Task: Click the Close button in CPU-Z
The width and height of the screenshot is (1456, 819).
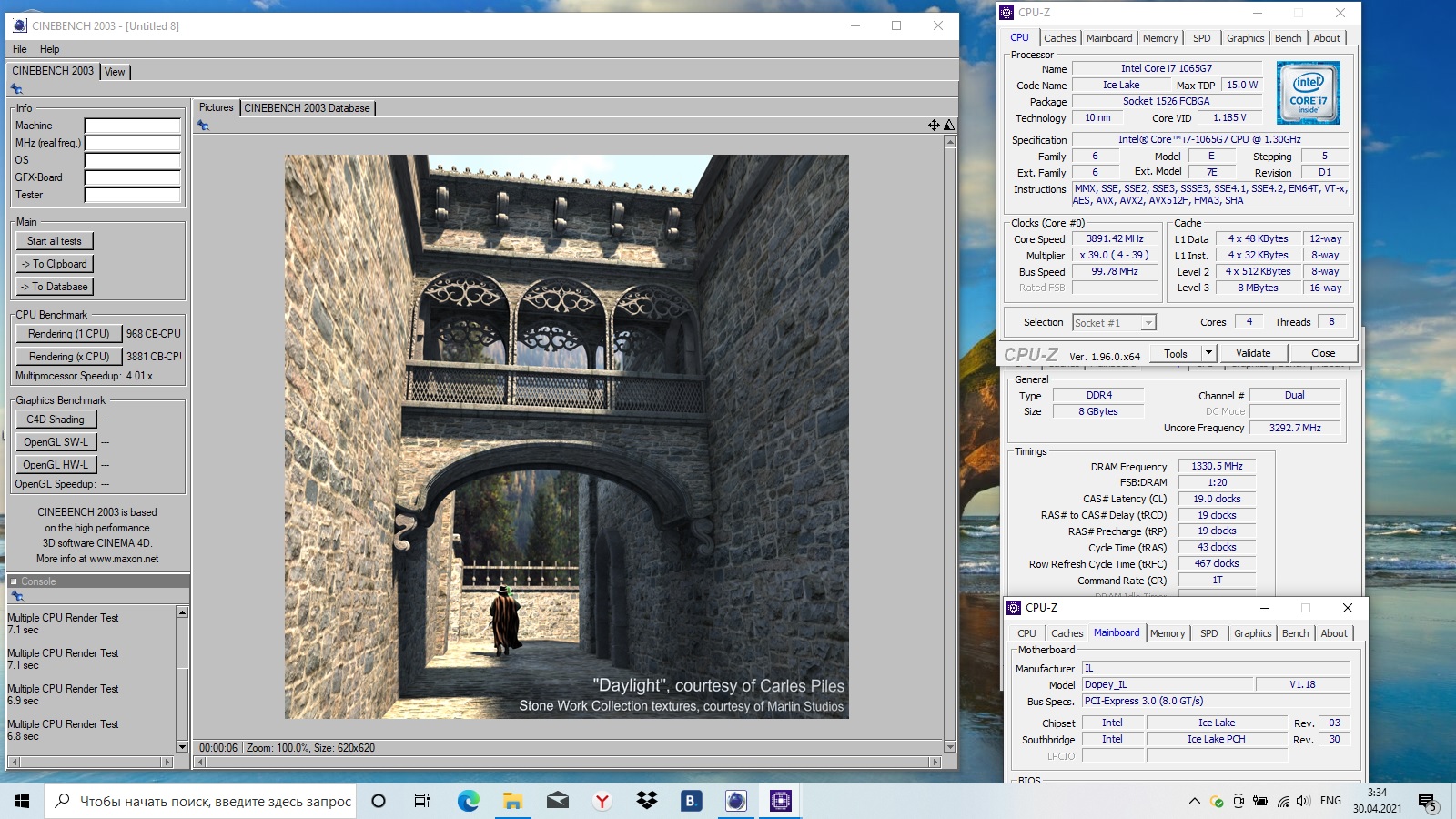Action: click(x=1323, y=353)
